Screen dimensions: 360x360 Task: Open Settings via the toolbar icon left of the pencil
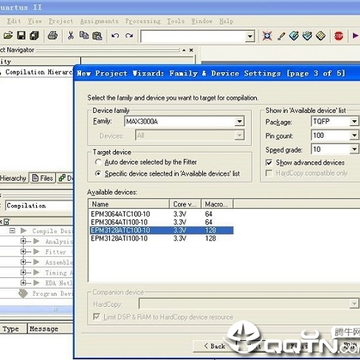pyautogui.click(x=267, y=36)
